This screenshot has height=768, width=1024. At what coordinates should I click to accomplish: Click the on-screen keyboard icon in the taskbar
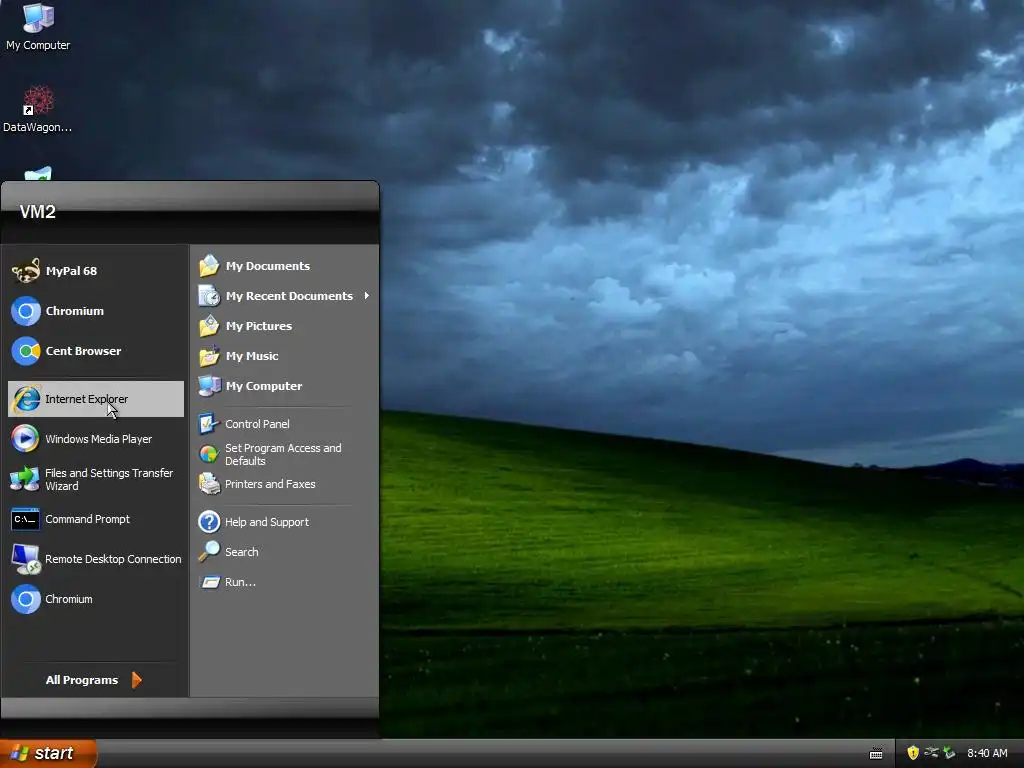(876, 754)
